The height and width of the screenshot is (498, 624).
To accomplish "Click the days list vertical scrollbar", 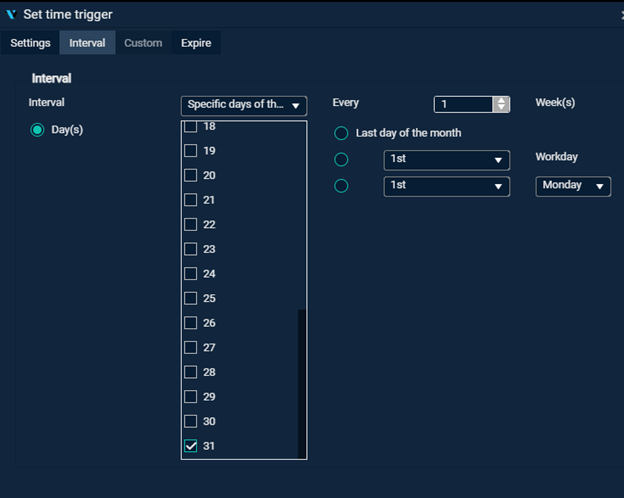I will (x=302, y=380).
